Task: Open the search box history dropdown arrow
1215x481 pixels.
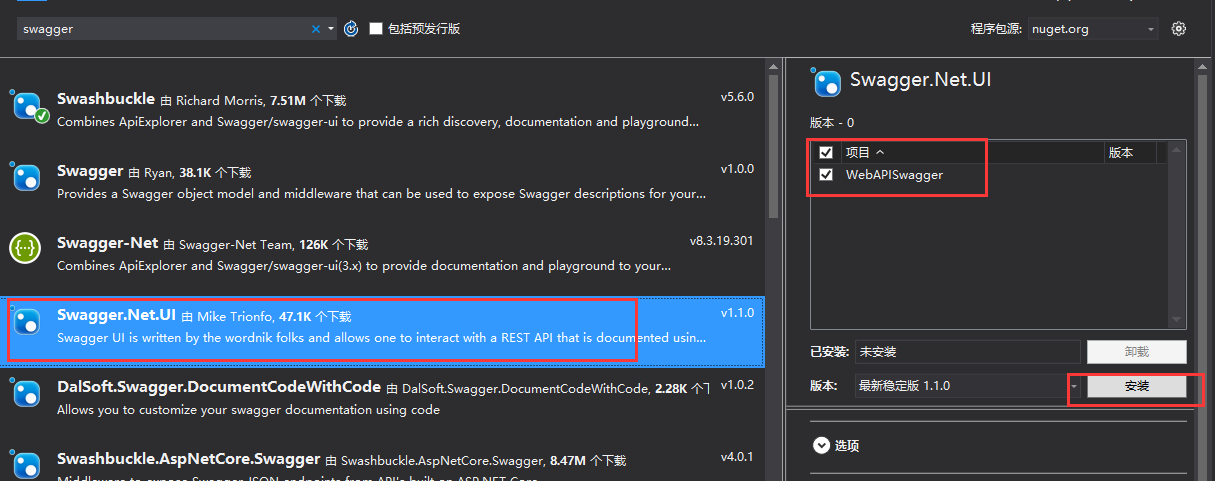Action: click(331, 29)
